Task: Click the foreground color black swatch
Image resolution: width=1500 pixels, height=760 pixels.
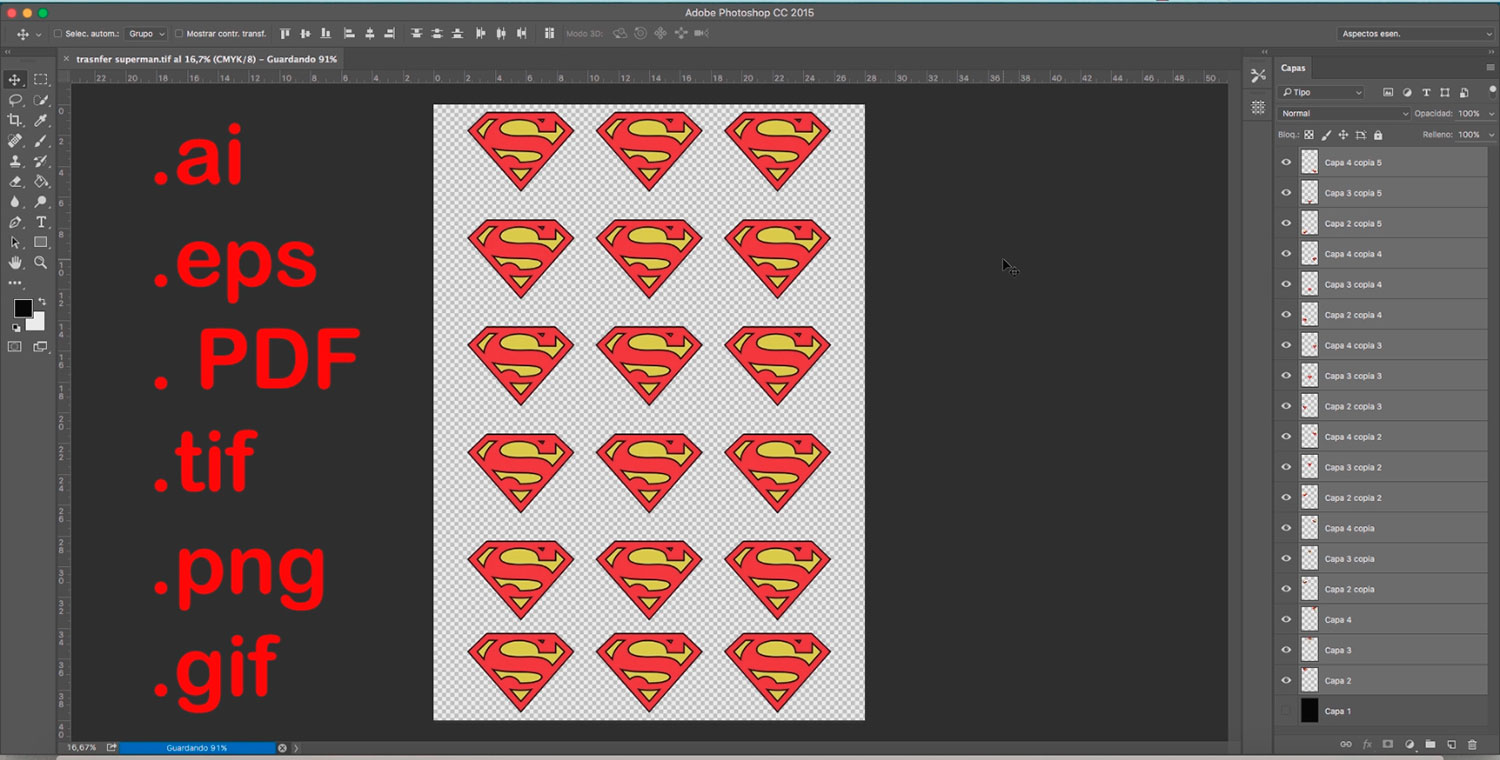Action: (x=22, y=308)
